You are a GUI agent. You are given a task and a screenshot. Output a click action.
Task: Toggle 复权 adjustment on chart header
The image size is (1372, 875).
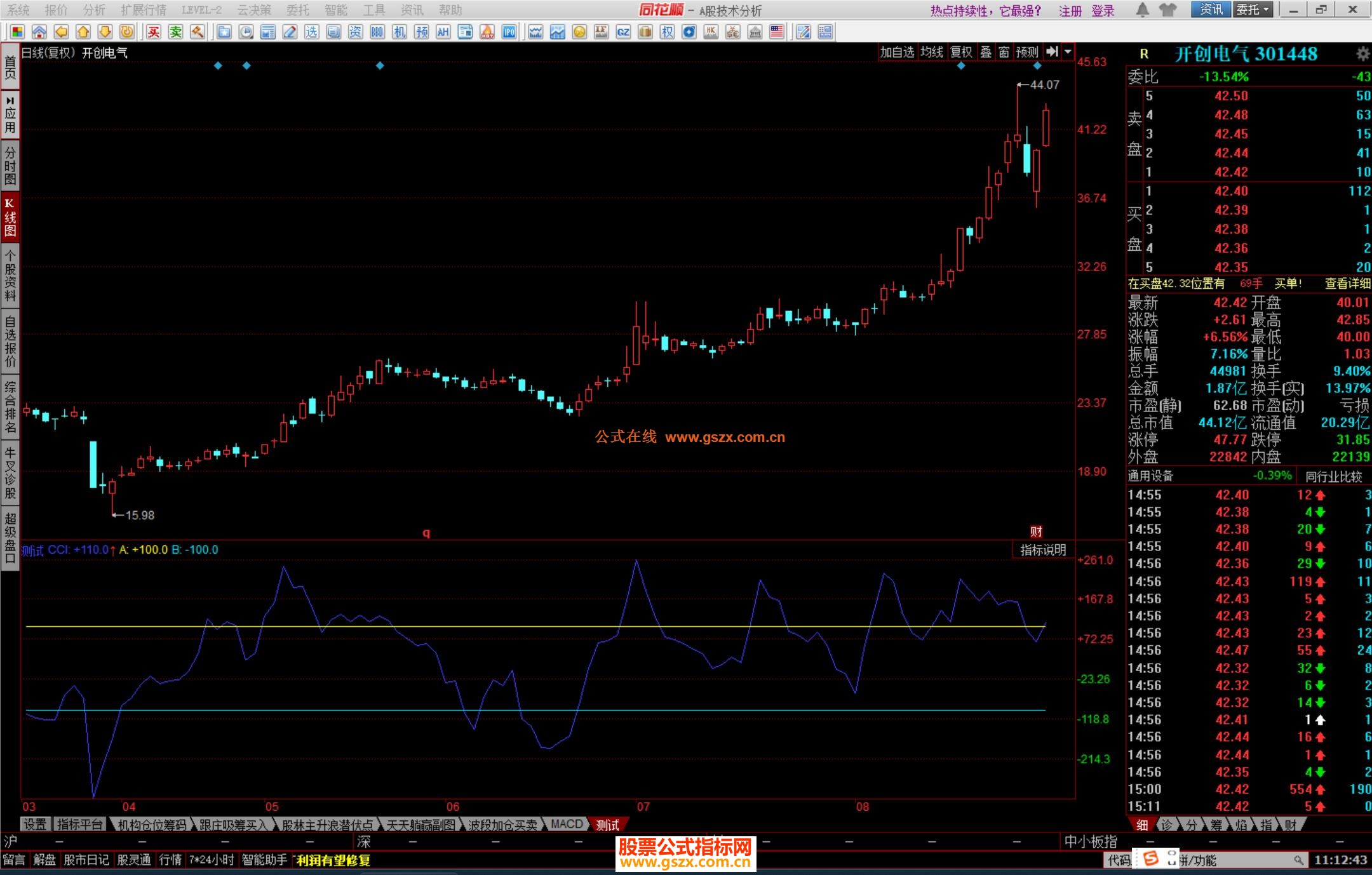961,52
